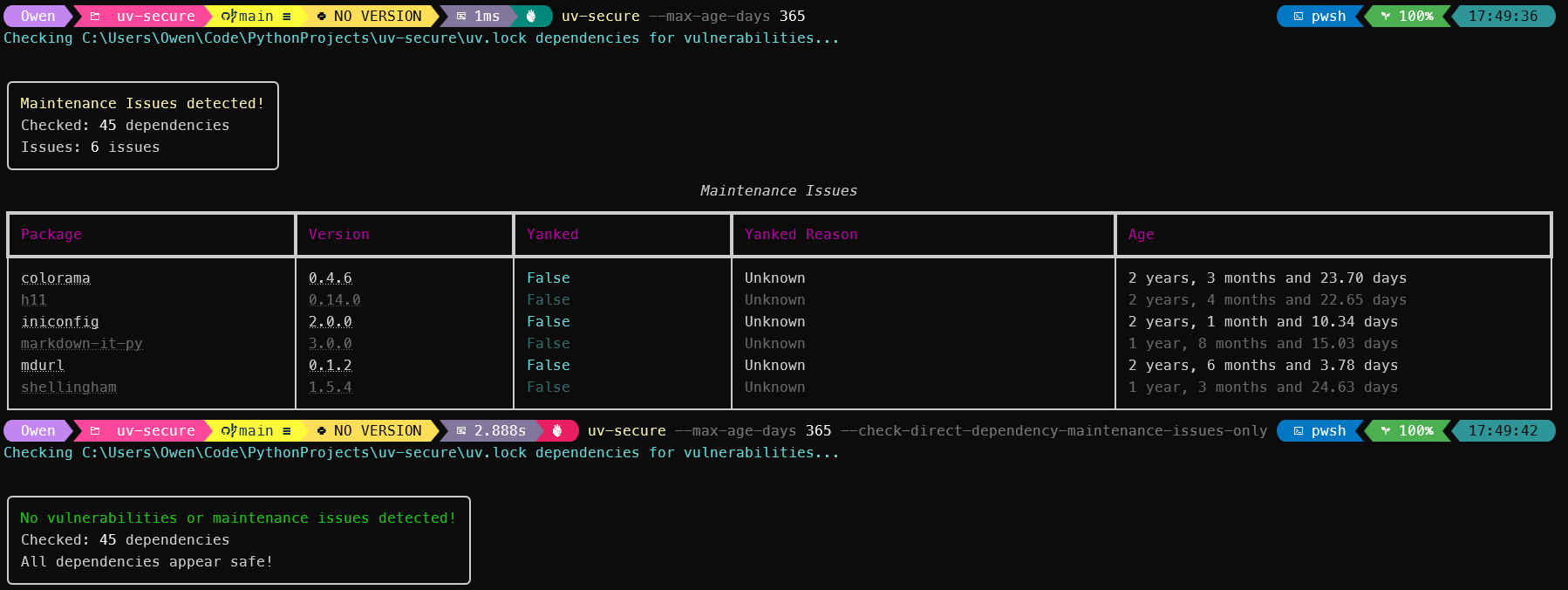
Task: Click the timer icon next to '1ms'
Action: point(461,17)
